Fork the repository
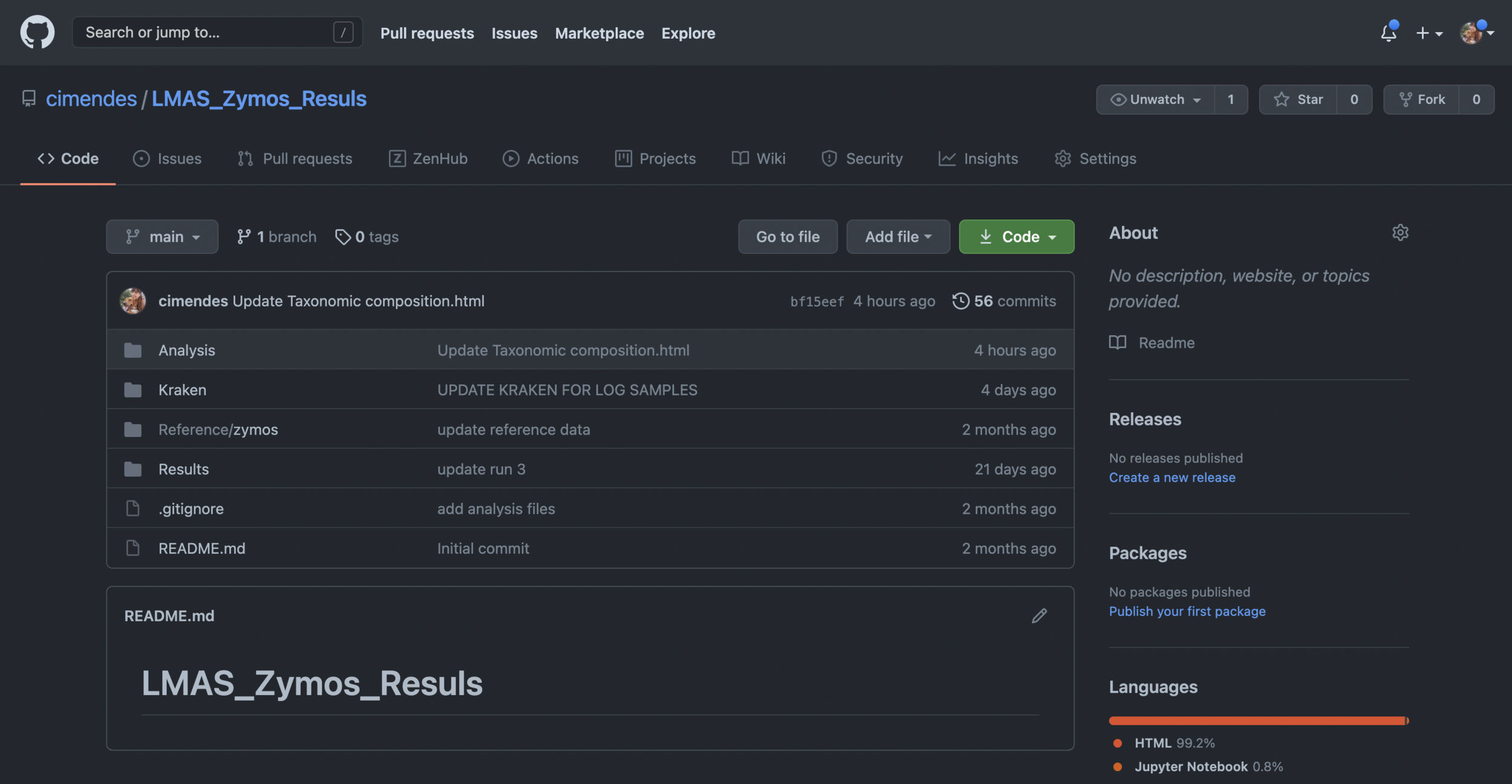This screenshot has width=1512, height=784. [1422, 99]
